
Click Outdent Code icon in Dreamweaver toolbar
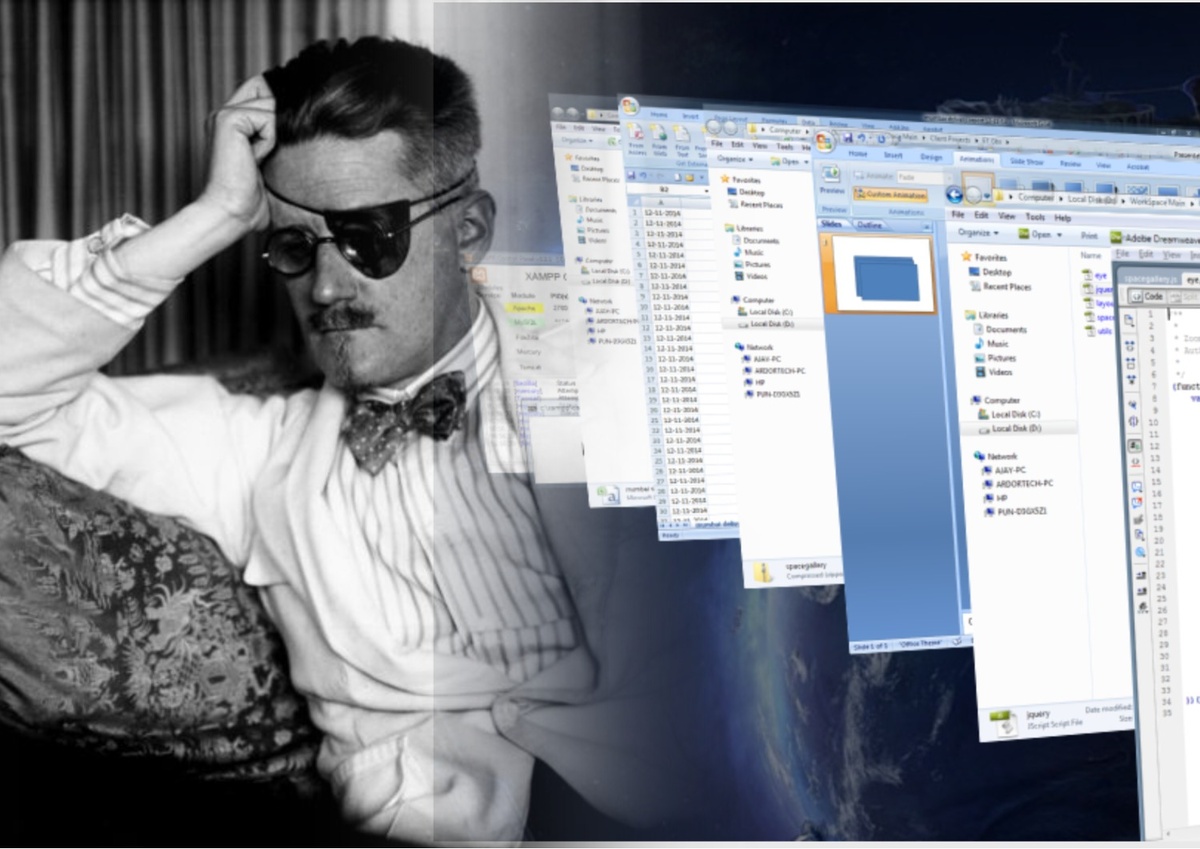[1142, 590]
